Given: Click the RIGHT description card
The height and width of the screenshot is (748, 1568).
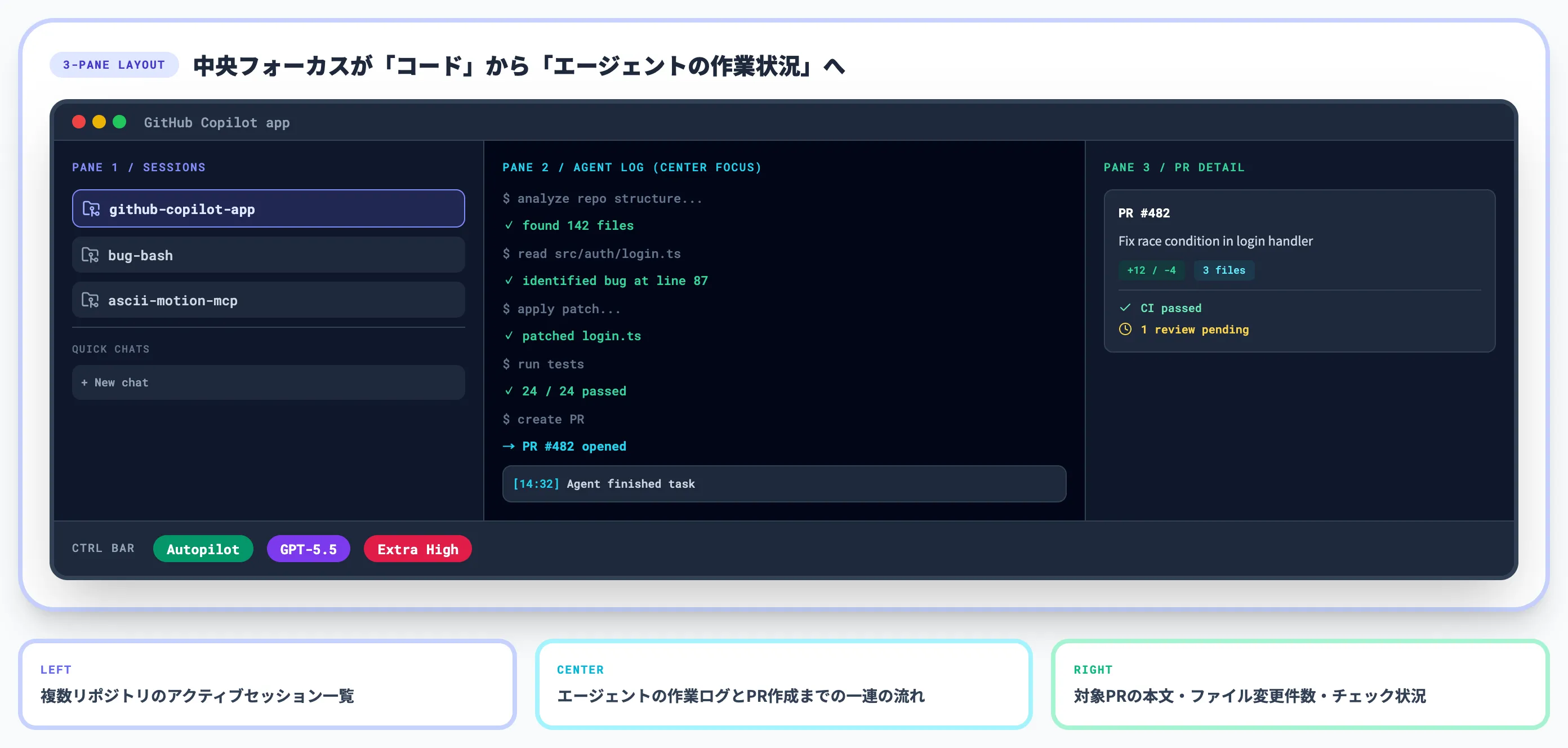Looking at the screenshot, I should point(1300,684).
